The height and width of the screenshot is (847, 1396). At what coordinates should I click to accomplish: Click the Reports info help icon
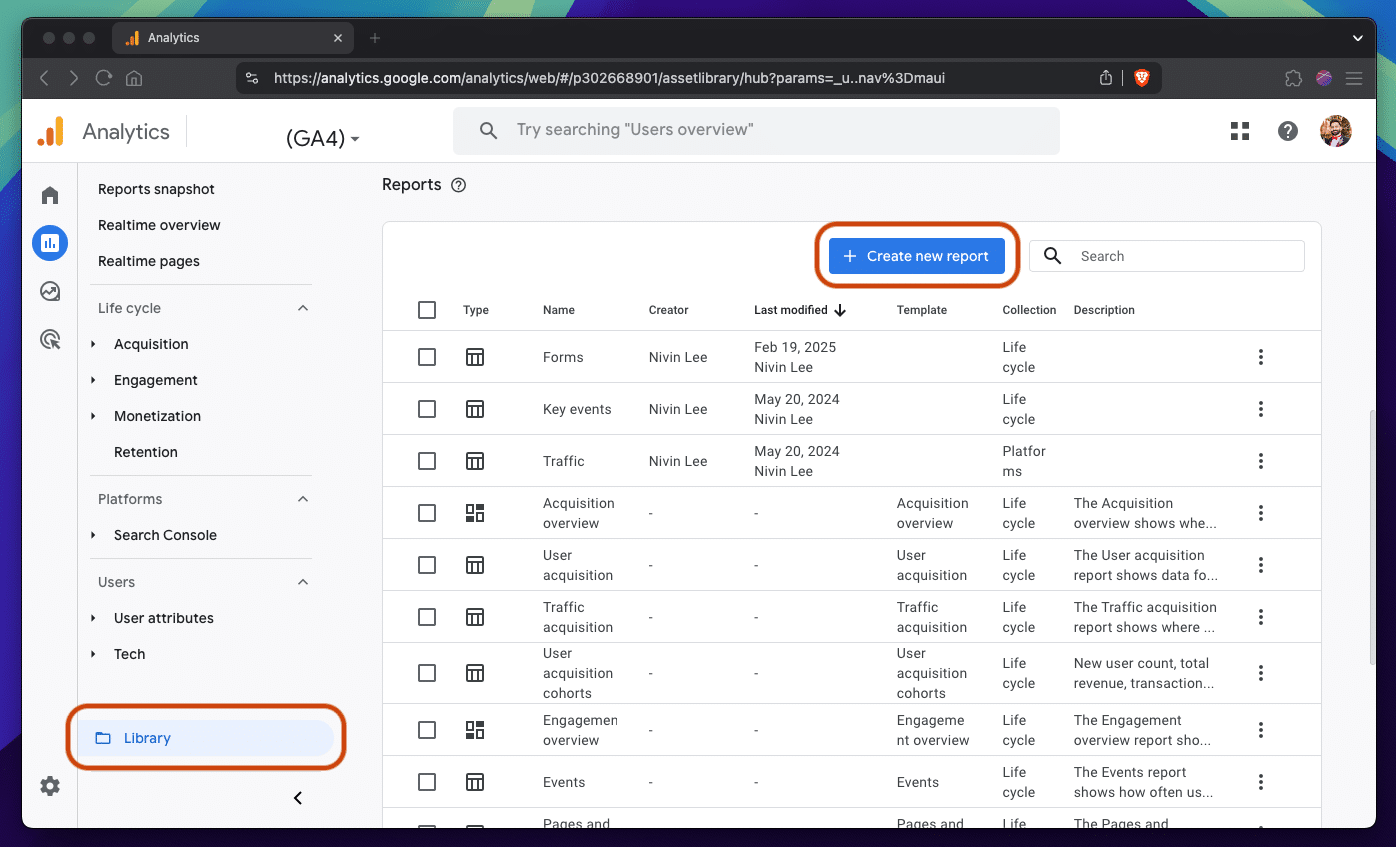tap(459, 185)
